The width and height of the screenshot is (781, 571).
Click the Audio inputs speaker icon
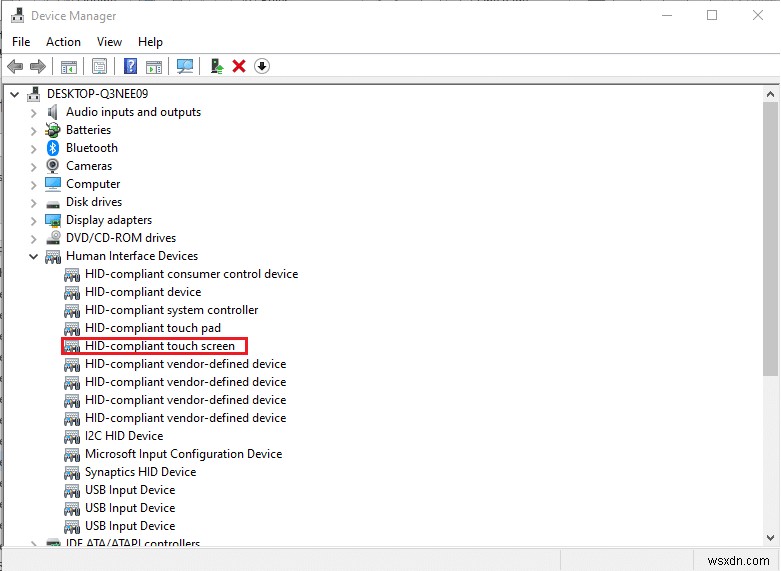[52, 112]
